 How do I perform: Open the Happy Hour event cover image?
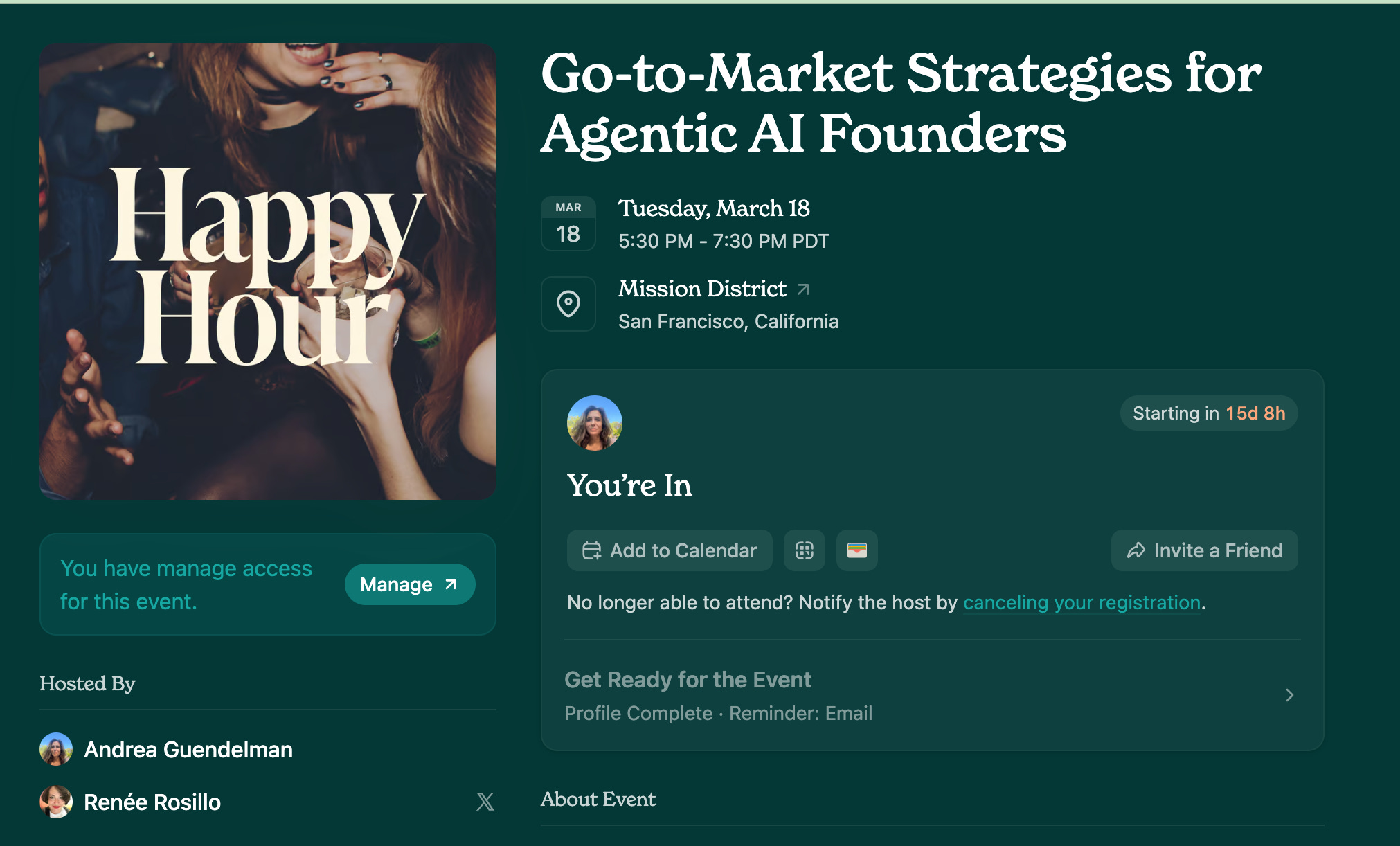(x=268, y=271)
